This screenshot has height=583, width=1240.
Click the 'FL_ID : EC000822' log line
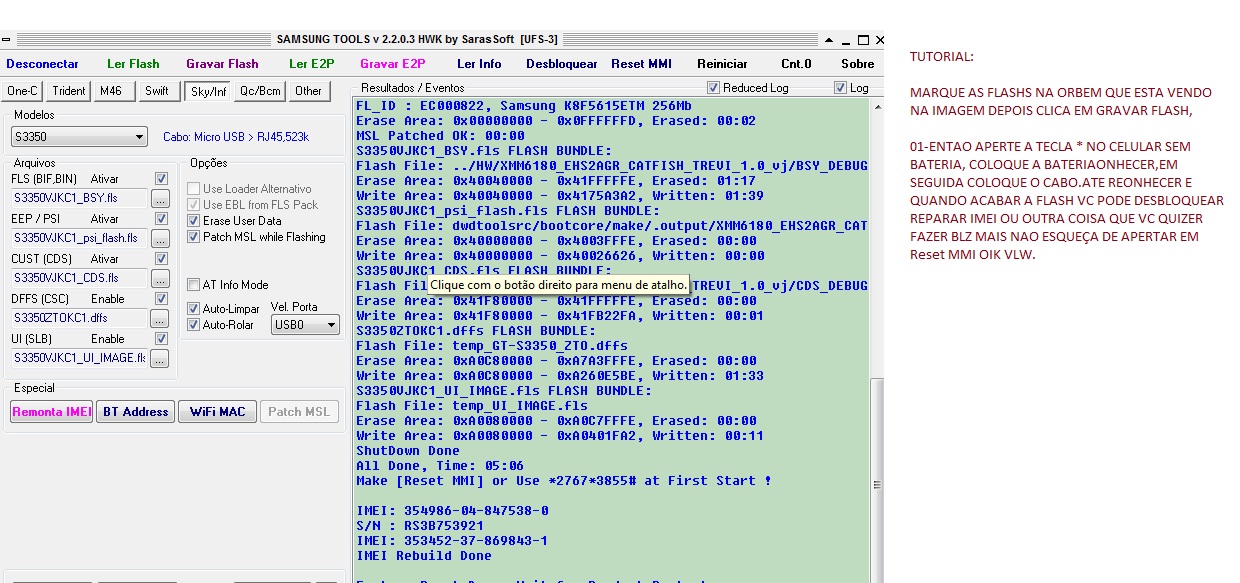(x=523, y=106)
